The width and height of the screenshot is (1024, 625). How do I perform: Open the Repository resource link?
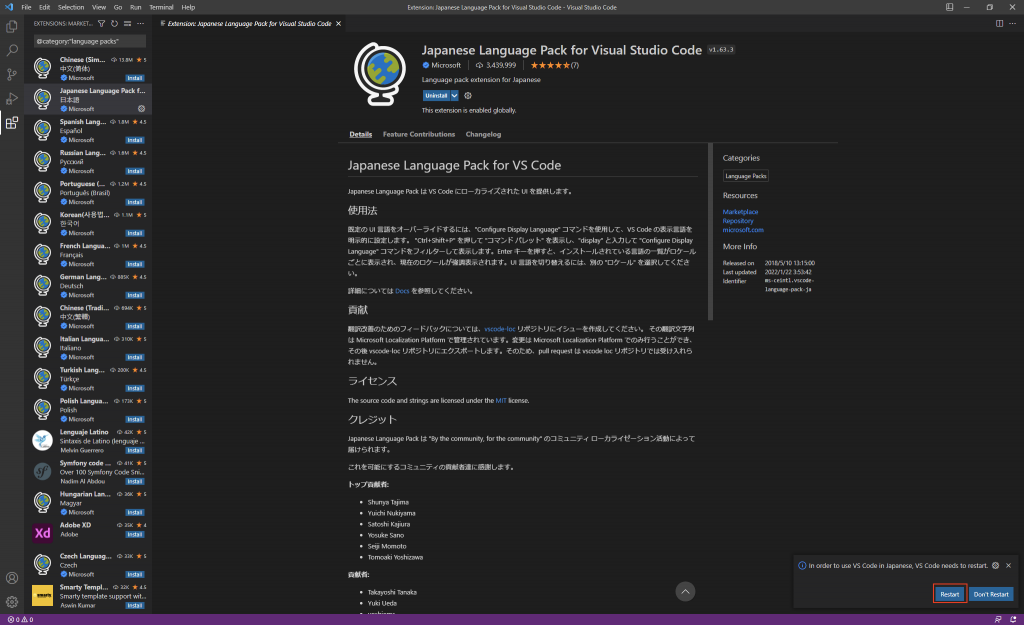pyautogui.click(x=738, y=221)
